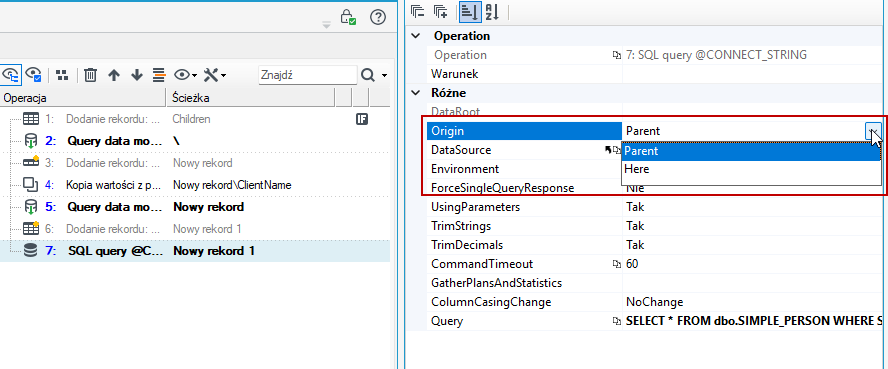This screenshot has width=888, height=369.
Task: Collapse the Operation category chevron
Action: tap(416, 36)
